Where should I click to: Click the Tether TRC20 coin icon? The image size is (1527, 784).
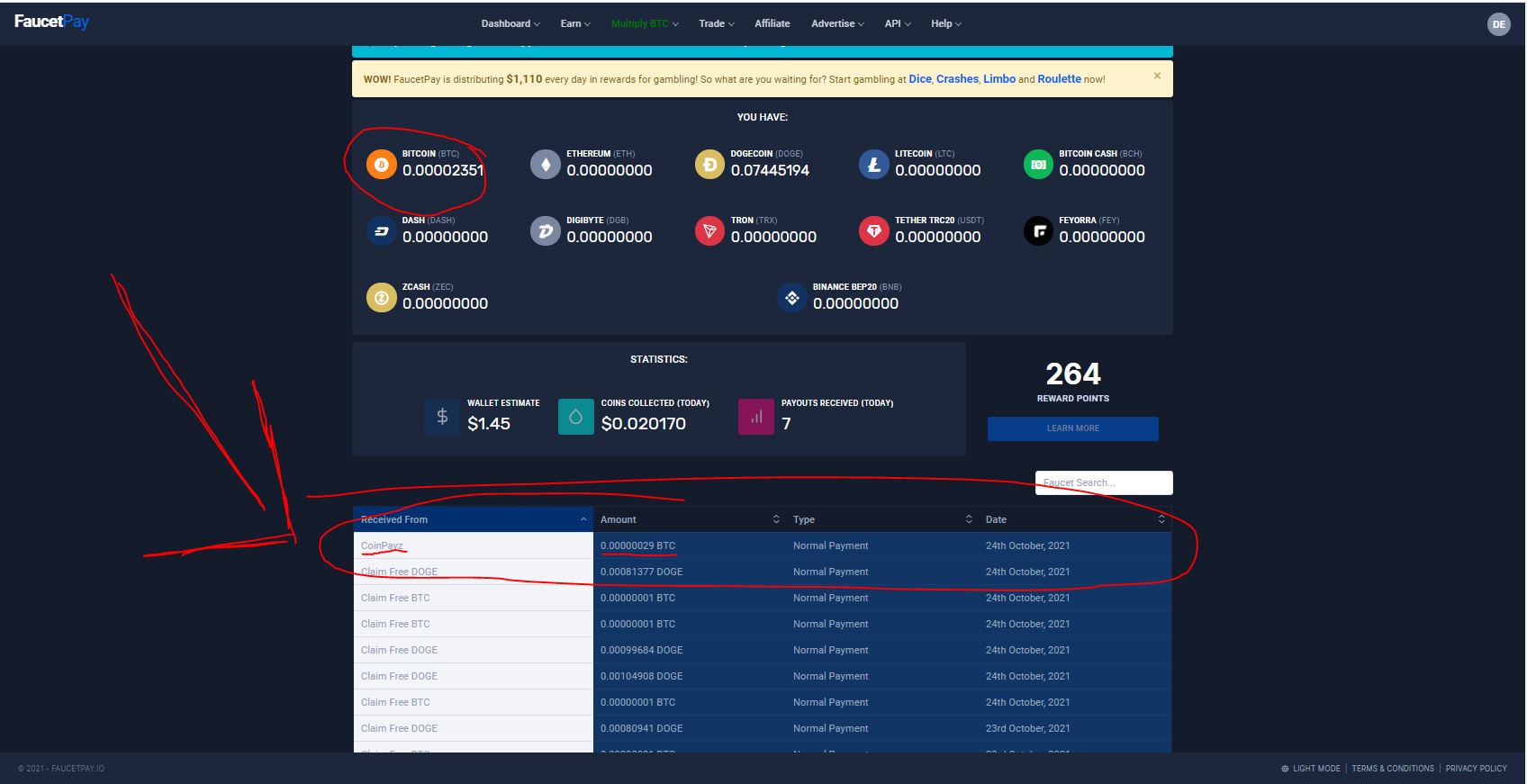[x=873, y=231]
